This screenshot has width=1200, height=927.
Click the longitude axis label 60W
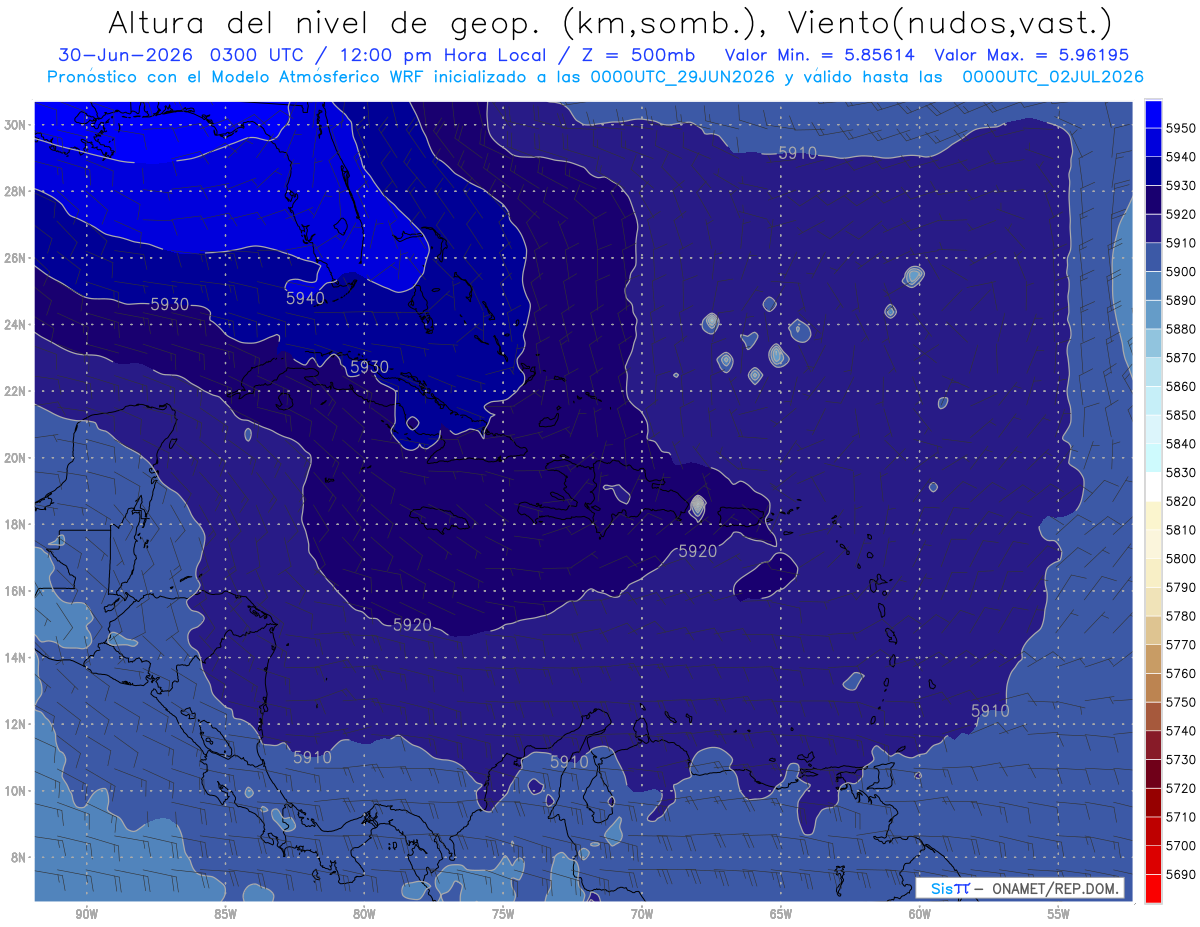[920, 914]
